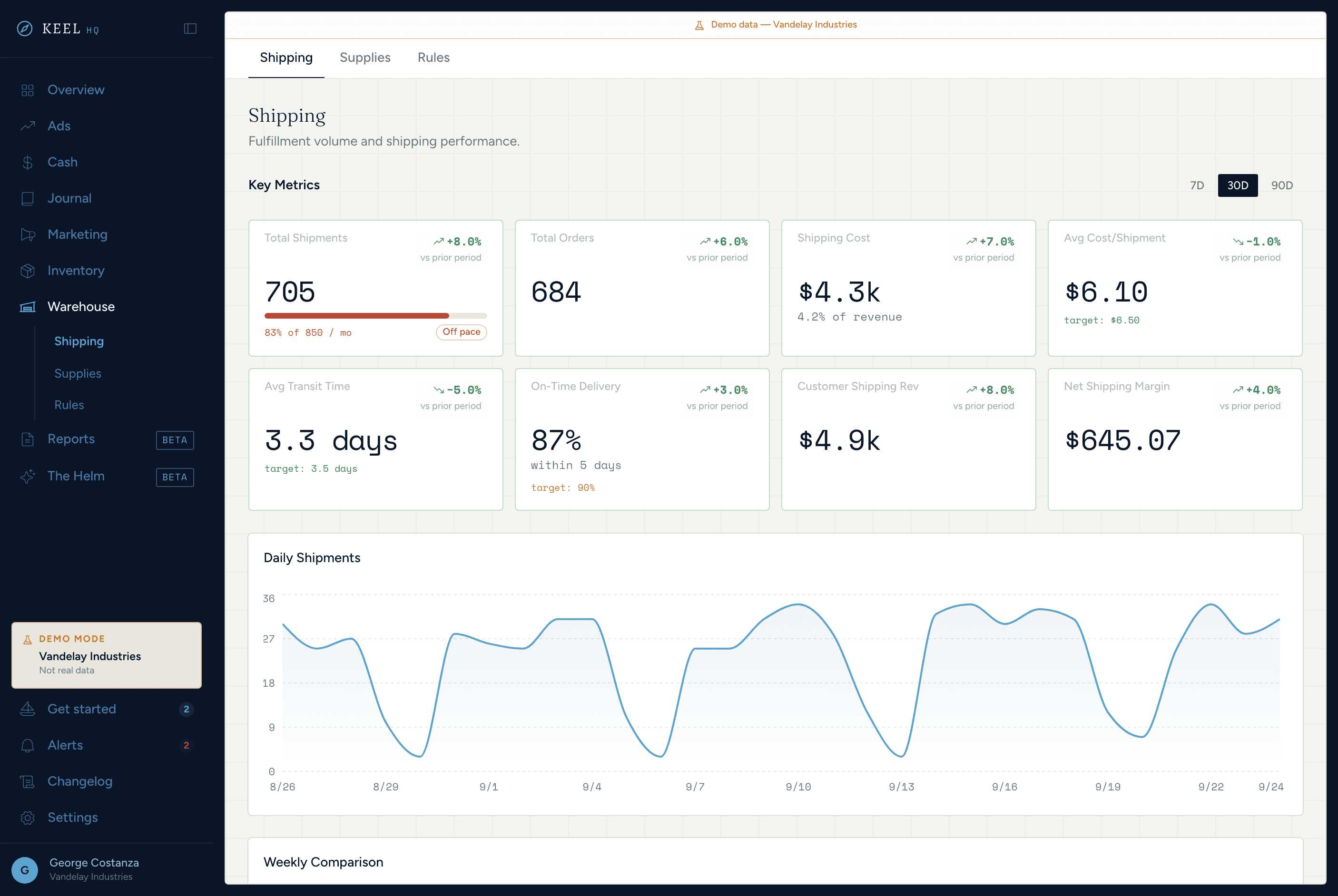Click the Changelog list icon
This screenshot has height=896, width=1338.
pyautogui.click(x=28, y=781)
